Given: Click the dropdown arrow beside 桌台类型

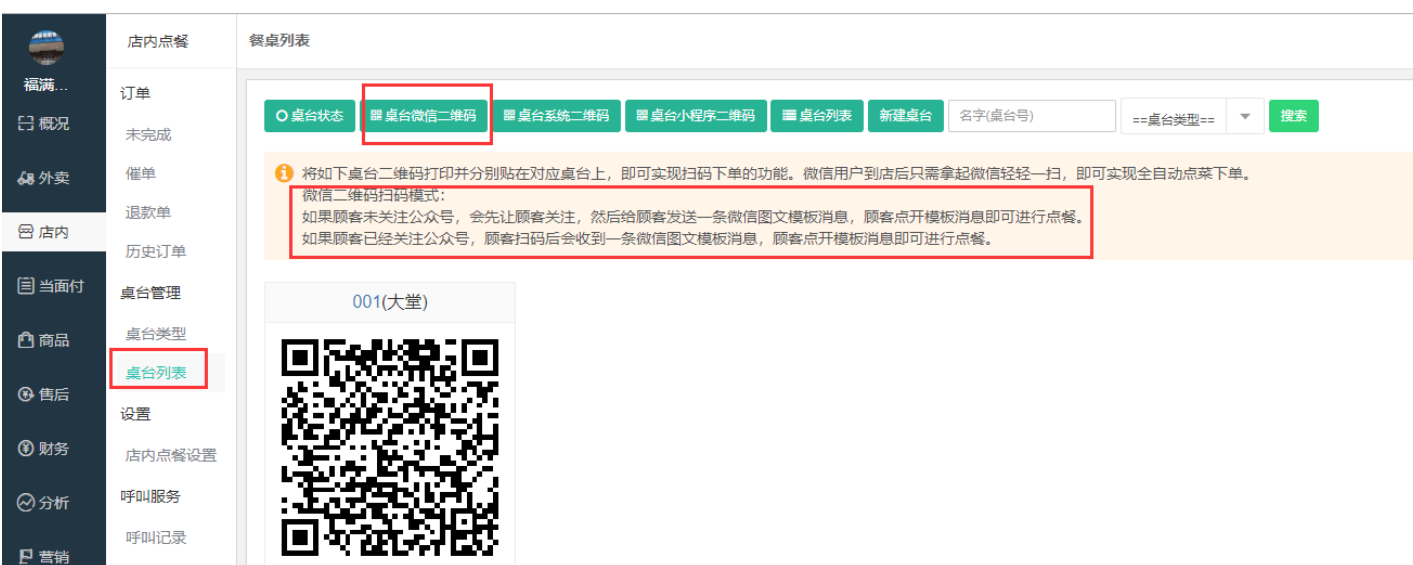Looking at the screenshot, I should coord(1245,117).
